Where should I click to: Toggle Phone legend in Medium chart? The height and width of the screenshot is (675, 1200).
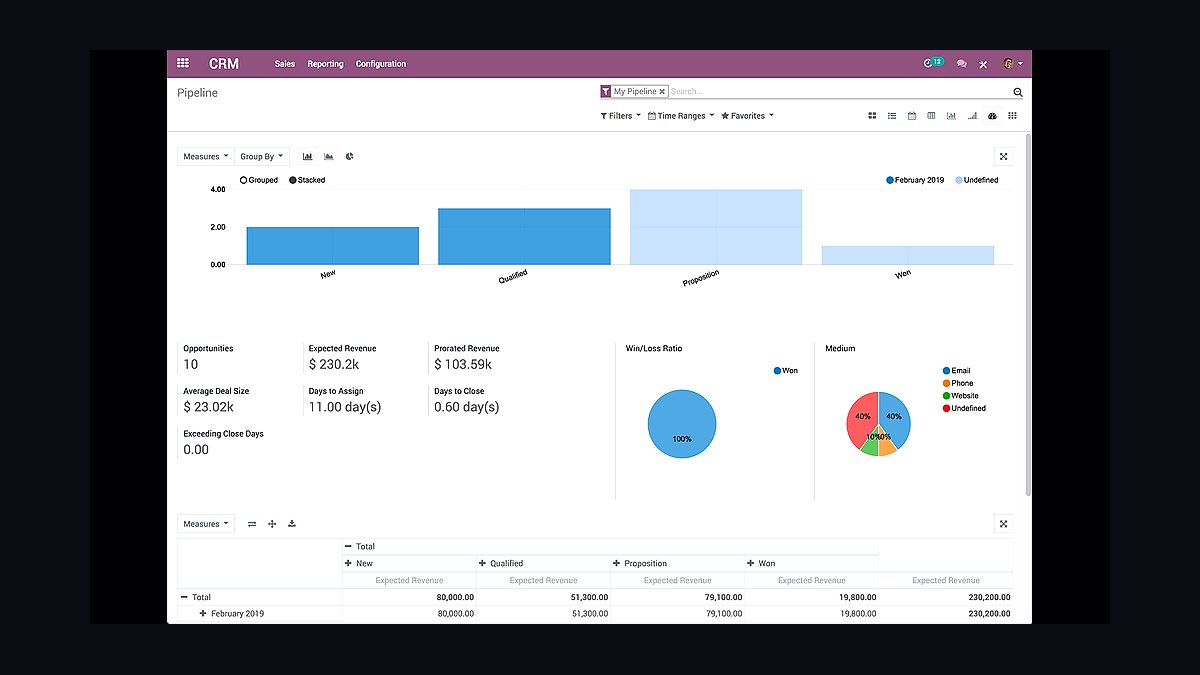958,383
